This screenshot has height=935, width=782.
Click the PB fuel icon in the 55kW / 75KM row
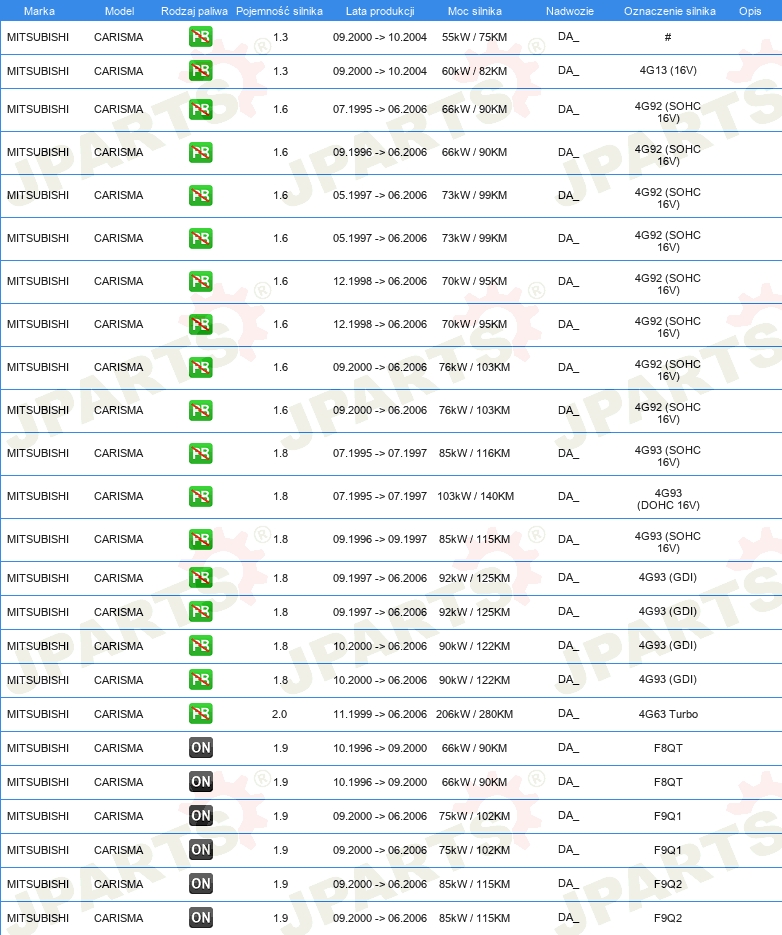click(x=200, y=37)
